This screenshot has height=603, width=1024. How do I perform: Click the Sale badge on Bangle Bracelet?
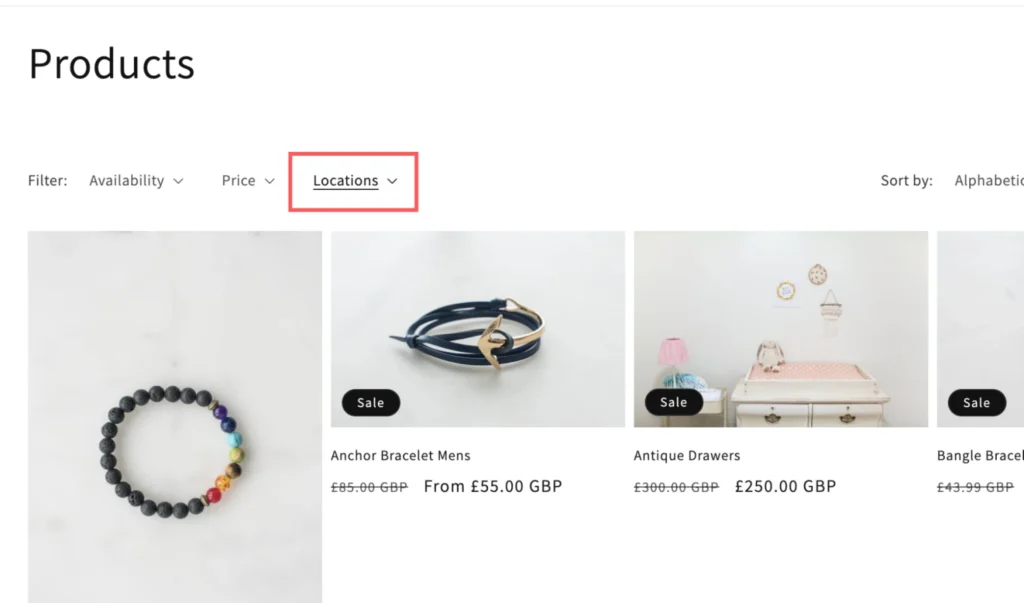[x=976, y=402]
